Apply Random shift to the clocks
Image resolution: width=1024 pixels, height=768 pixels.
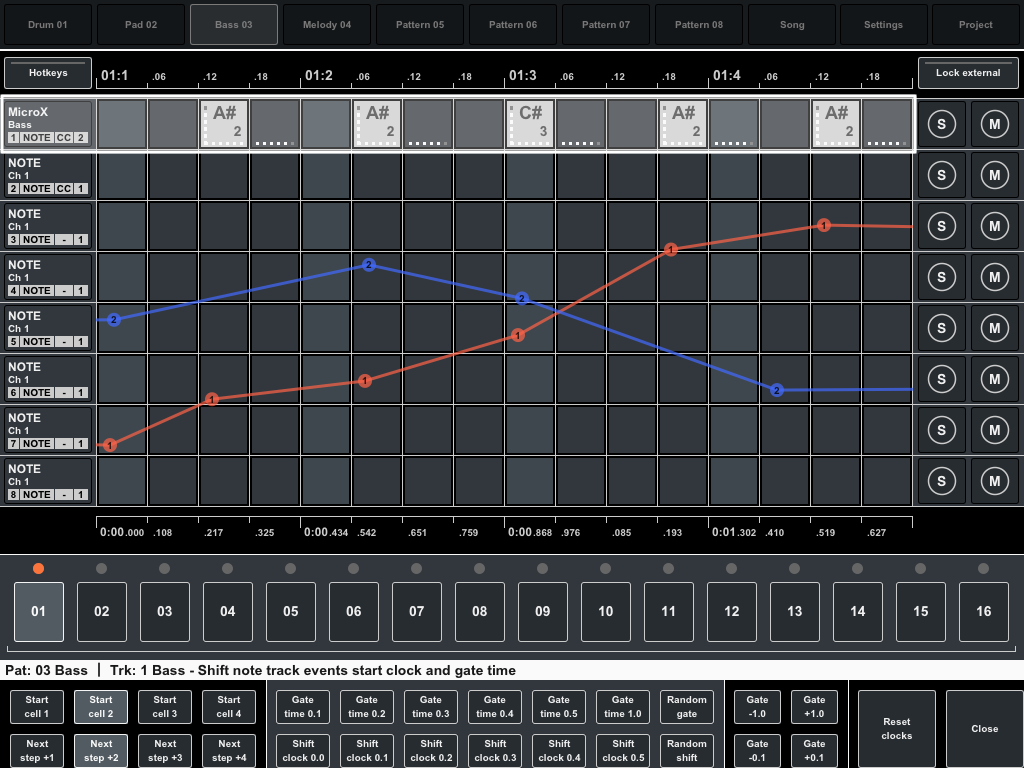click(x=686, y=751)
